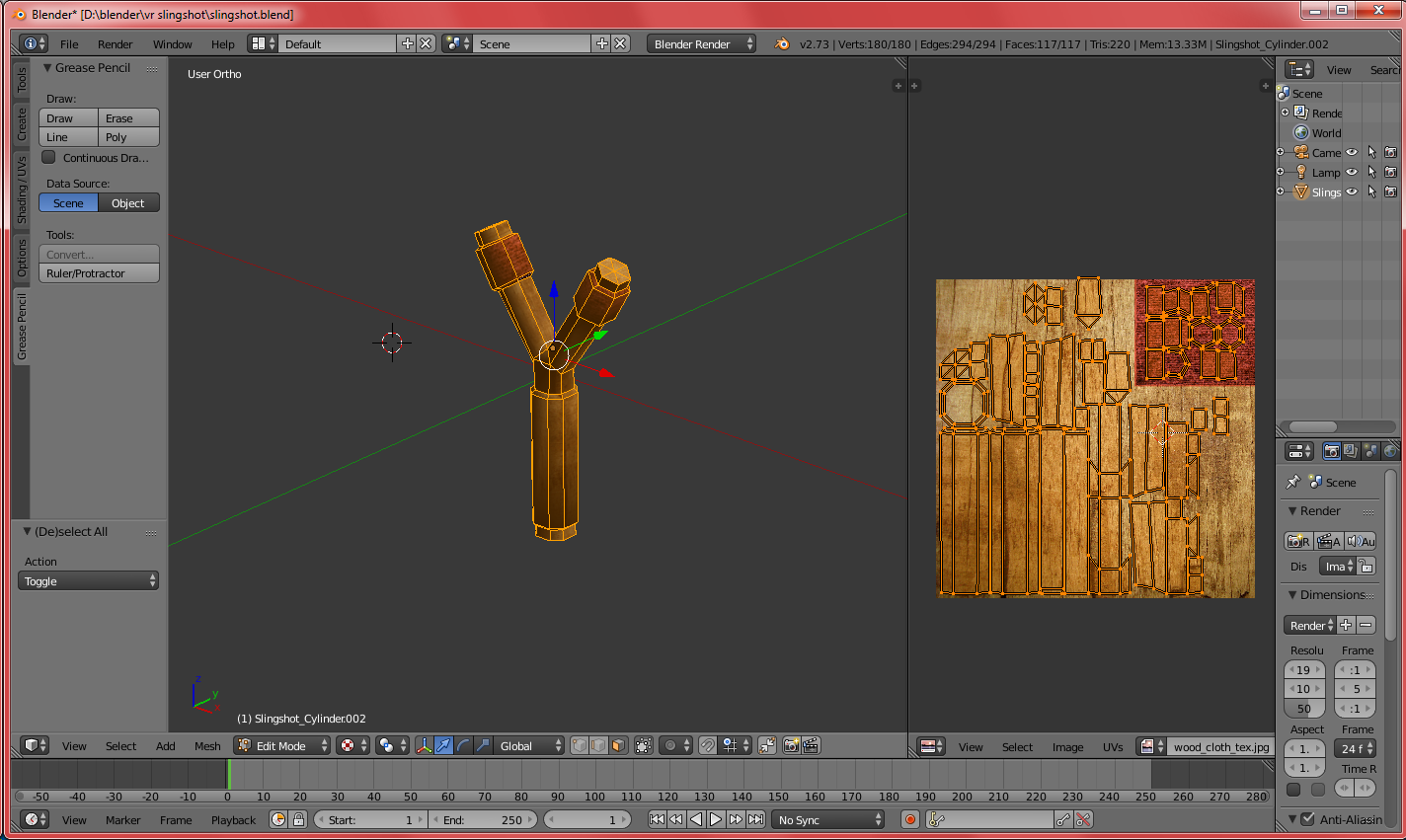Toggle the Anti-Aliasing checkbox
1406x840 pixels.
pyautogui.click(x=1308, y=818)
